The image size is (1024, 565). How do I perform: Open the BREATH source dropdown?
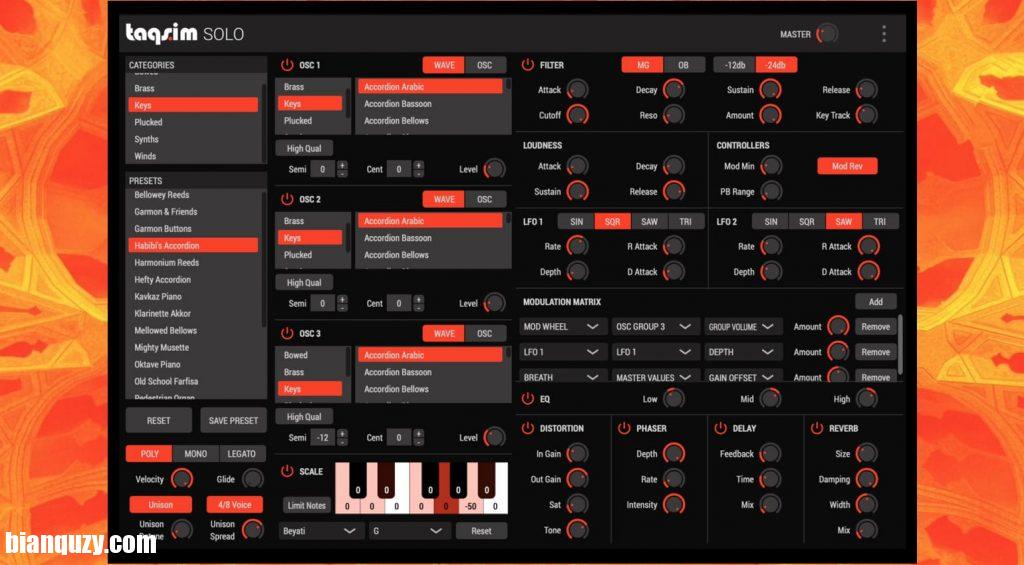(x=562, y=377)
